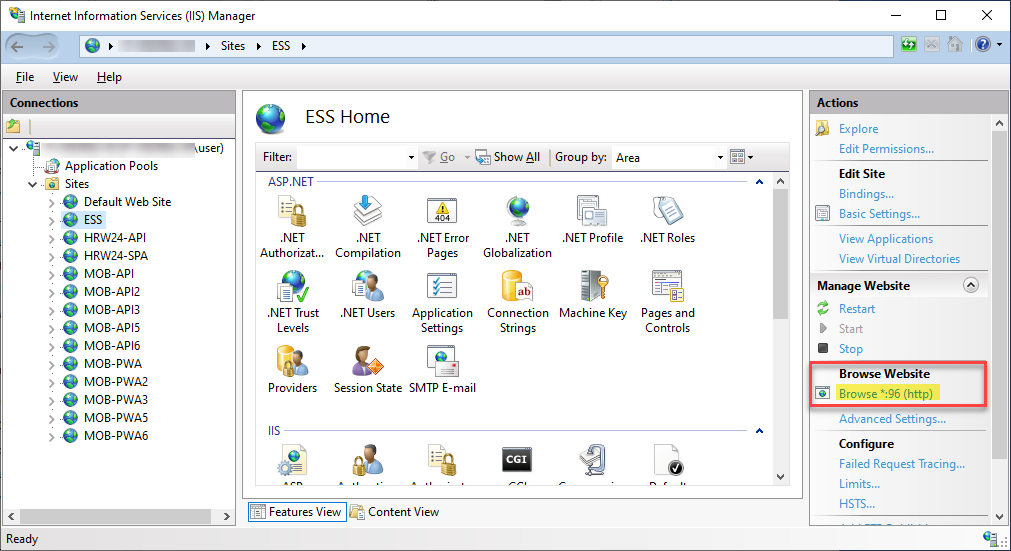Image resolution: width=1011 pixels, height=551 pixels.
Task: Collapse the Manage Website section
Action: coord(970,285)
